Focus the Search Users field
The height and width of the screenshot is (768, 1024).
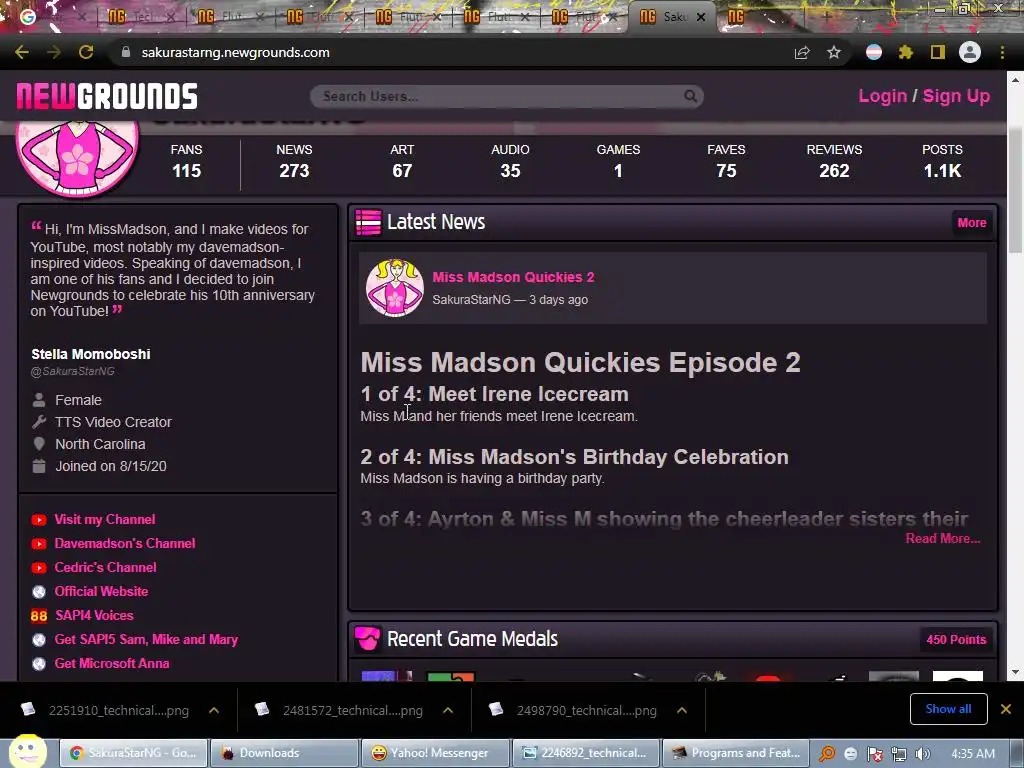tap(506, 97)
